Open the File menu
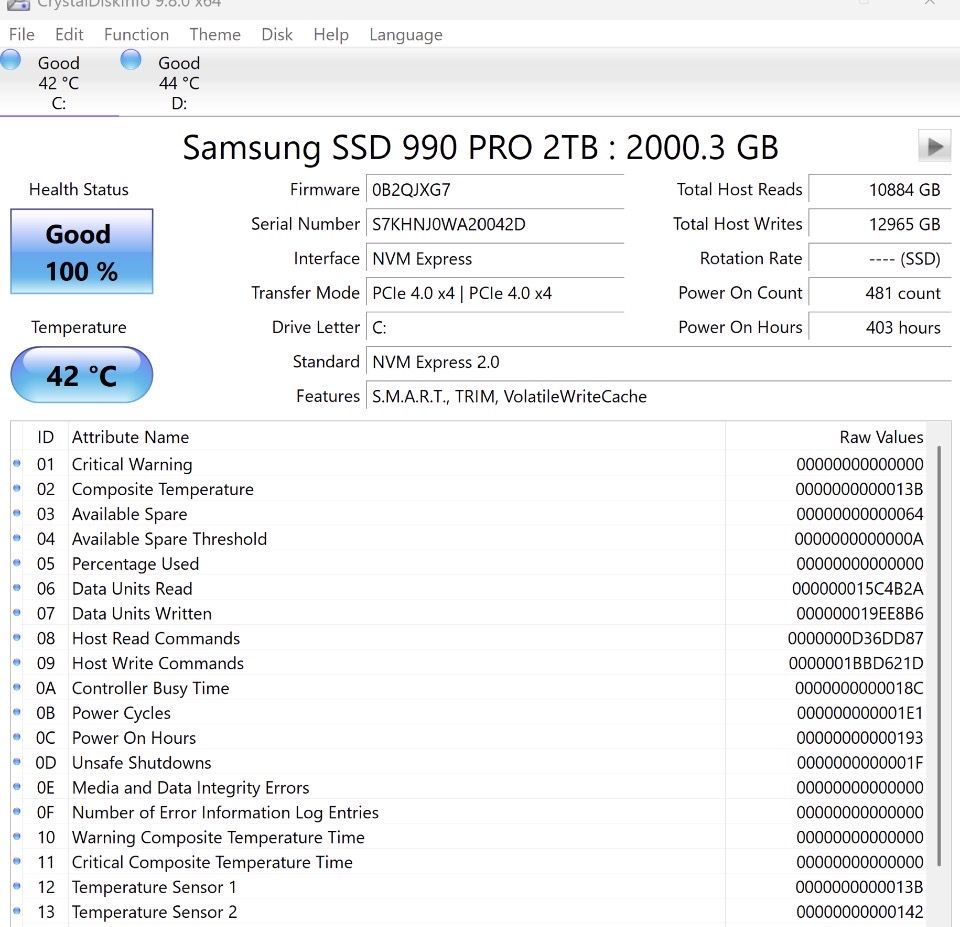Viewport: 960px width, 927px height. 21,34
